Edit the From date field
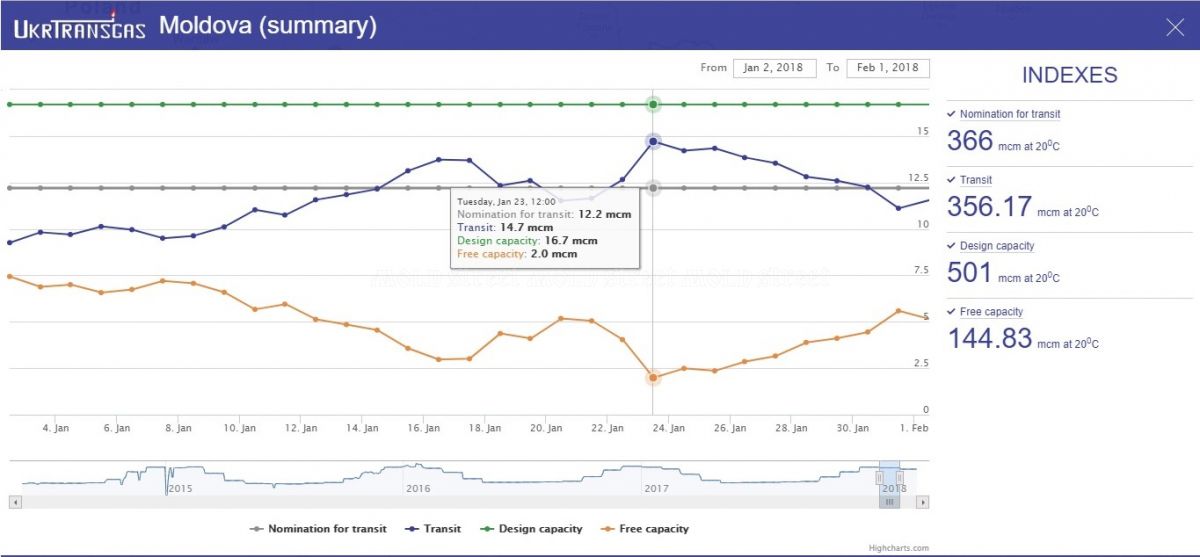The image size is (1200, 557). [775, 68]
